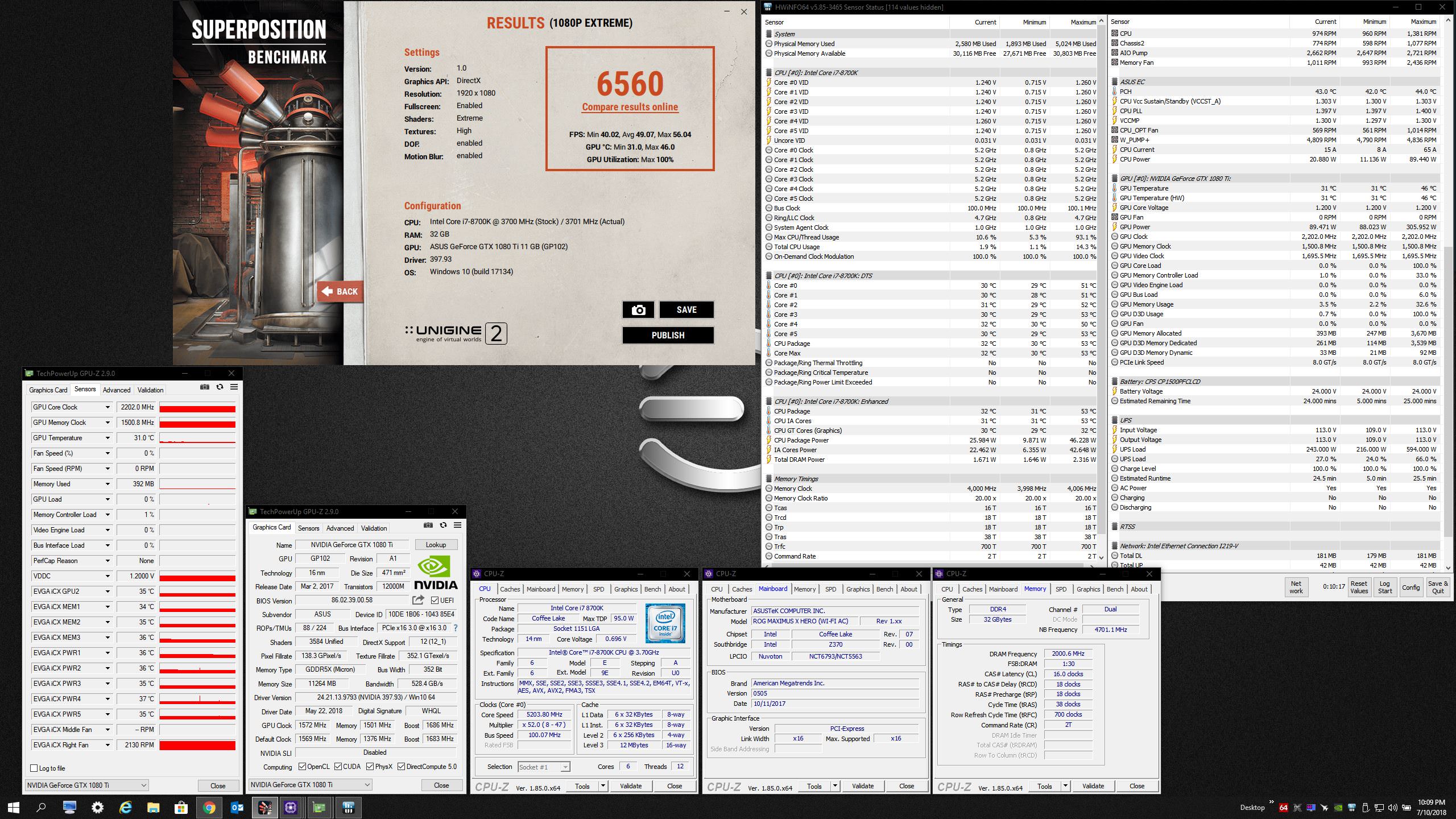Click the airplane-shaped tray icon
This screenshot has width=1456, height=819.
click(x=1324, y=808)
